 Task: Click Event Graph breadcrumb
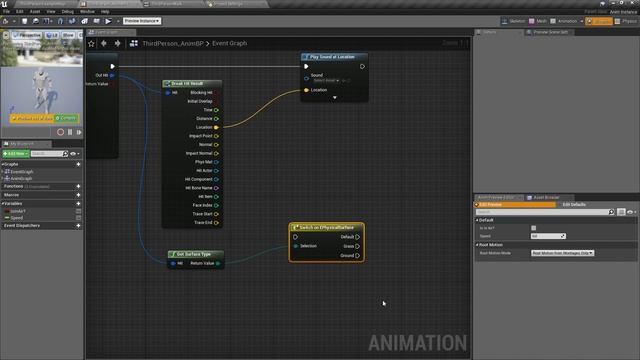229,43
